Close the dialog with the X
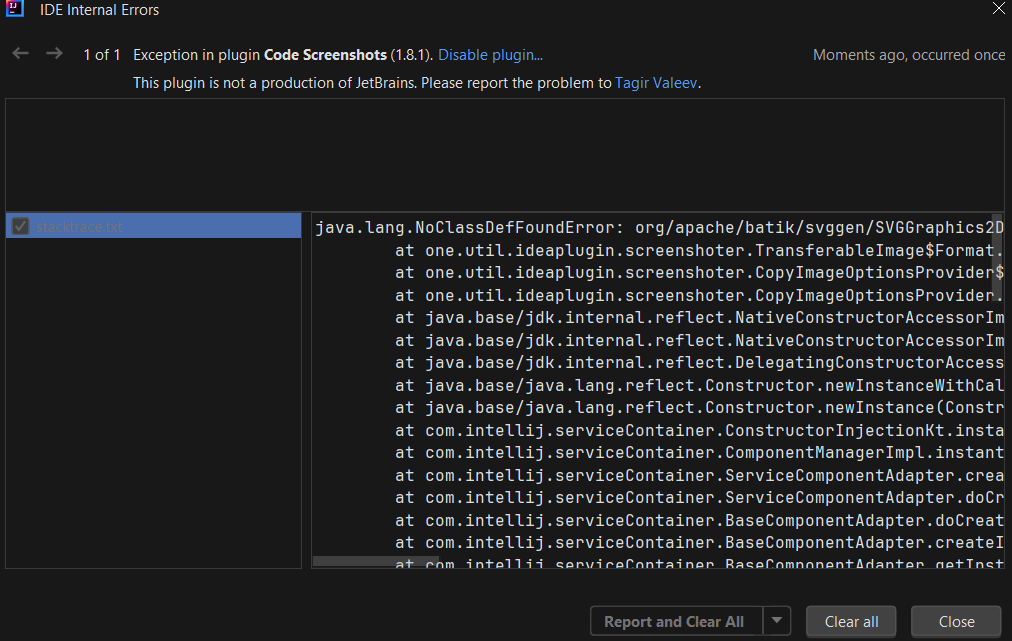Image resolution: width=1012 pixels, height=641 pixels. tap(998, 9)
